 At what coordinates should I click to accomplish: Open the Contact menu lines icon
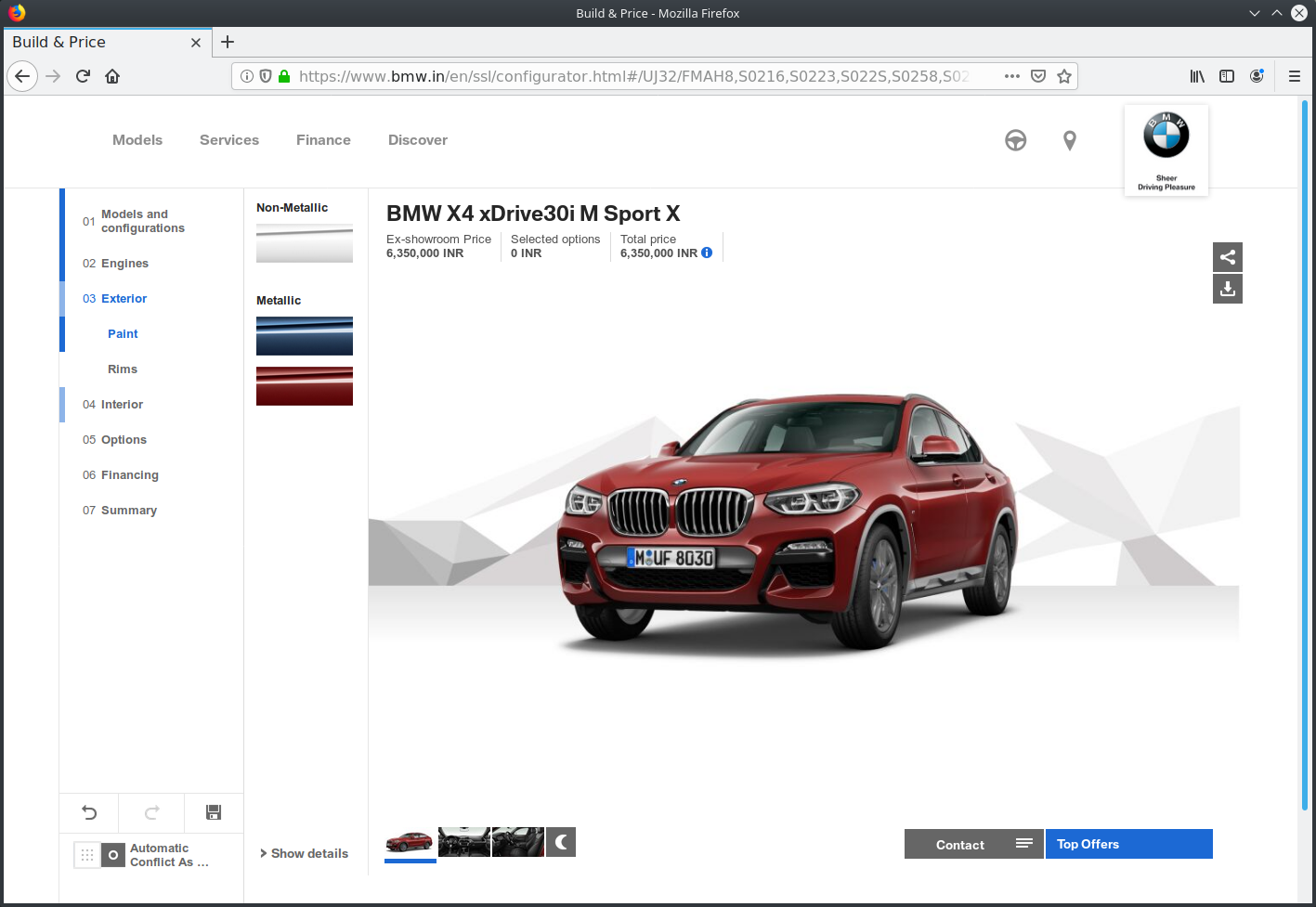point(1024,844)
